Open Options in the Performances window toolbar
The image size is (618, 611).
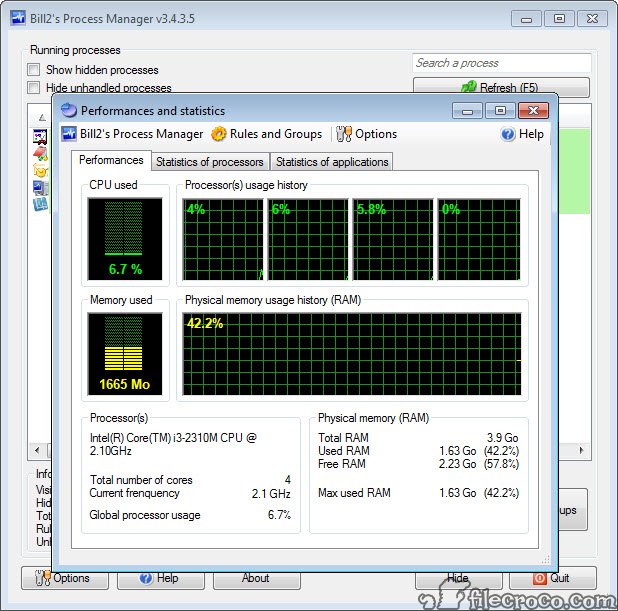coord(367,134)
